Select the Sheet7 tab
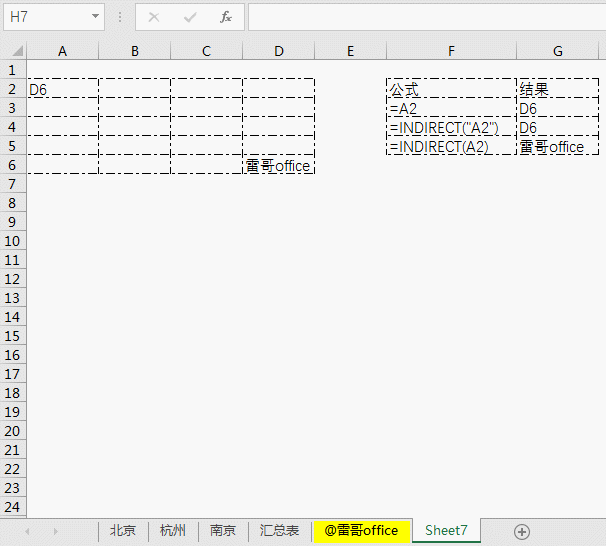This screenshot has height=546, width=606. 446,531
